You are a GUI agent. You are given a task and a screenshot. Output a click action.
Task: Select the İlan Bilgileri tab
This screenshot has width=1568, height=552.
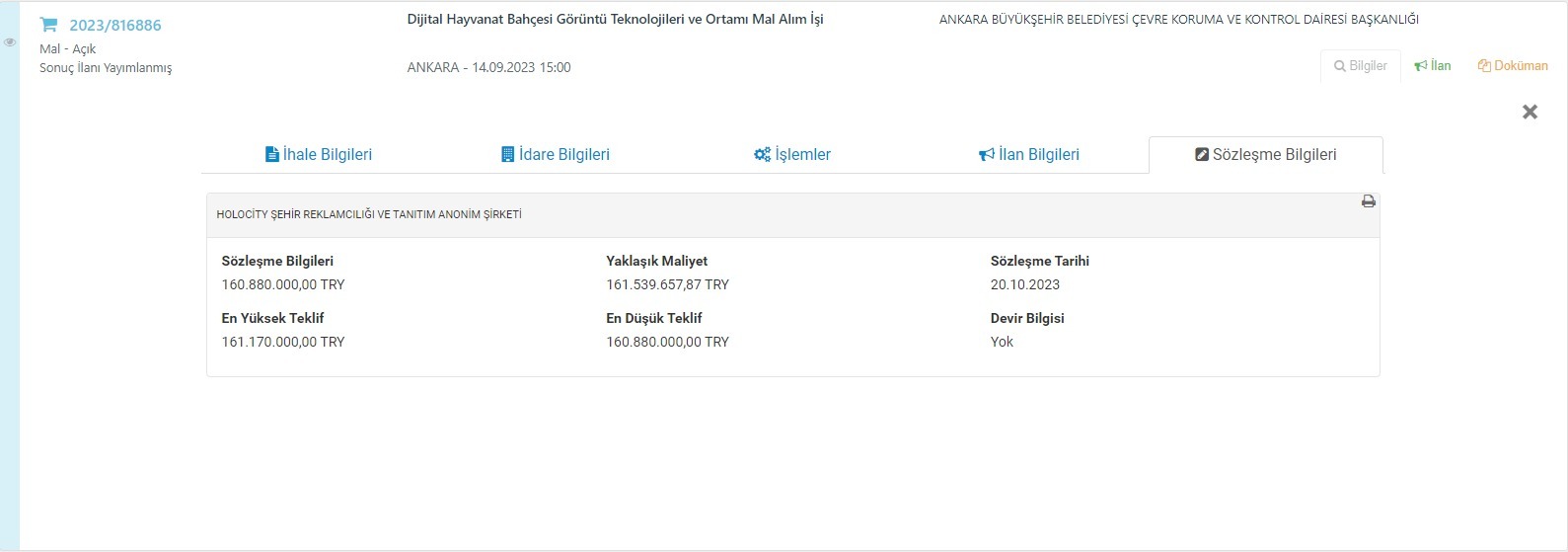tap(1029, 155)
